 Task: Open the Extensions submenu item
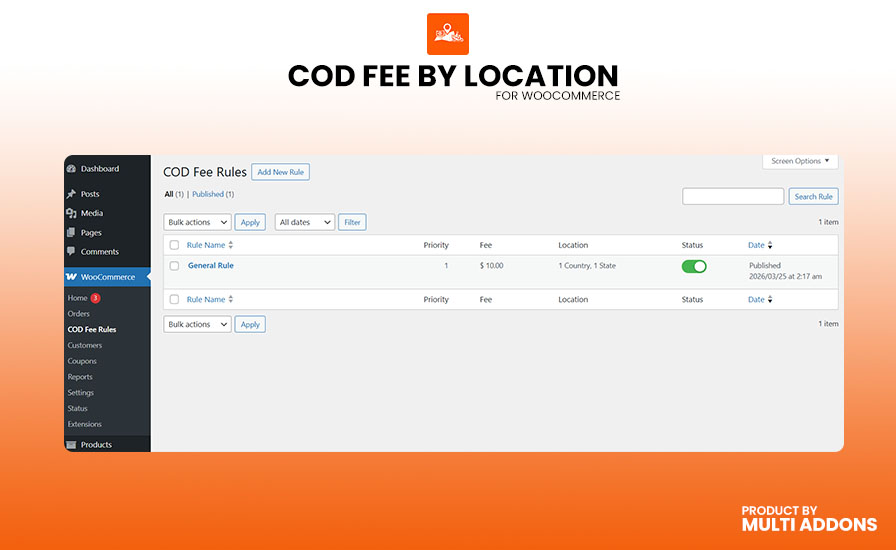tap(84, 424)
